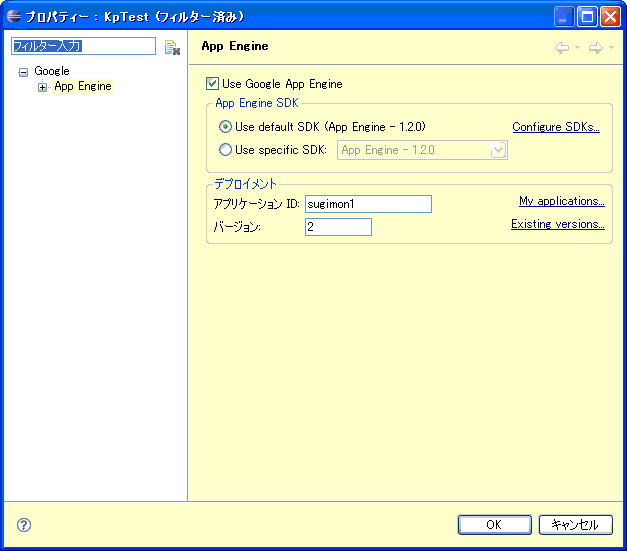The width and height of the screenshot is (627, 551).
Task: Select the App Engine tree item
Action: pyautogui.click(x=83, y=86)
